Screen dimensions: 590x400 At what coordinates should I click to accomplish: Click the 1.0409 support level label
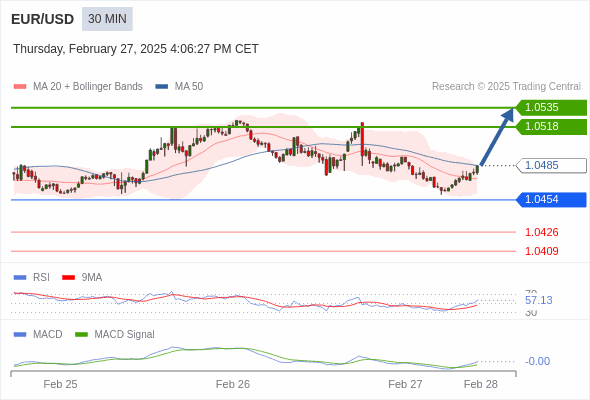(x=541, y=251)
